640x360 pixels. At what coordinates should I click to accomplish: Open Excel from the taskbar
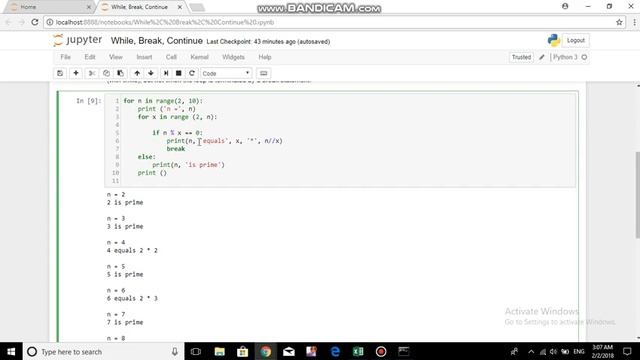click(358, 351)
